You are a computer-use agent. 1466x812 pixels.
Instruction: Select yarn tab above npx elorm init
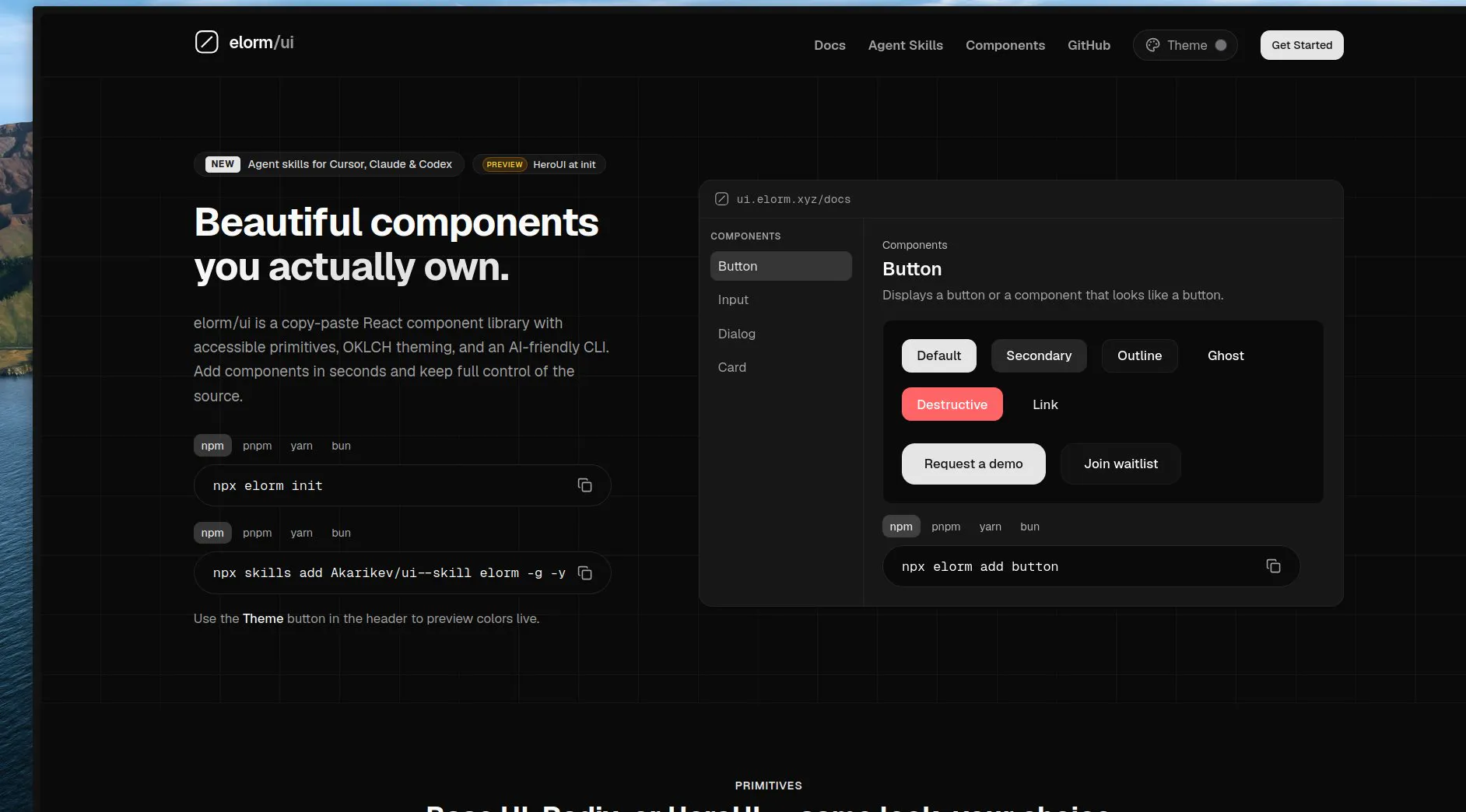pos(301,446)
